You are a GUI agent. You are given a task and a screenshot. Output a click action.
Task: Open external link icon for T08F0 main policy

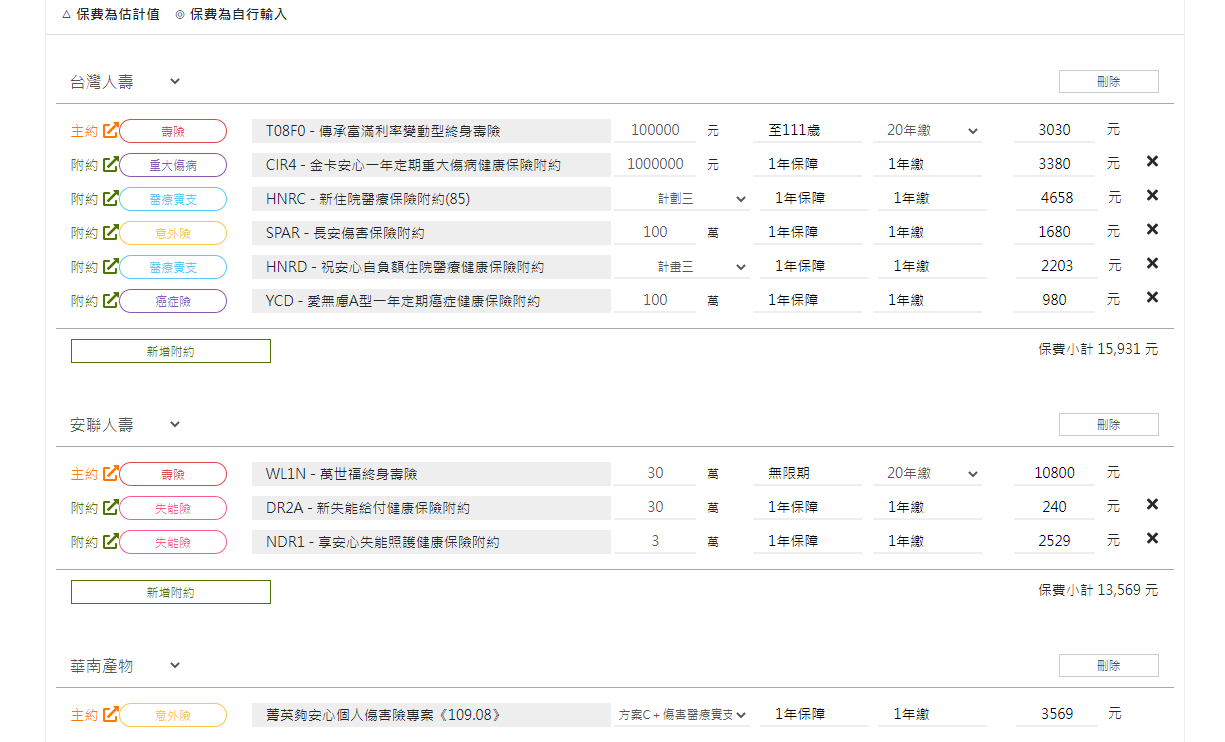pos(111,130)
